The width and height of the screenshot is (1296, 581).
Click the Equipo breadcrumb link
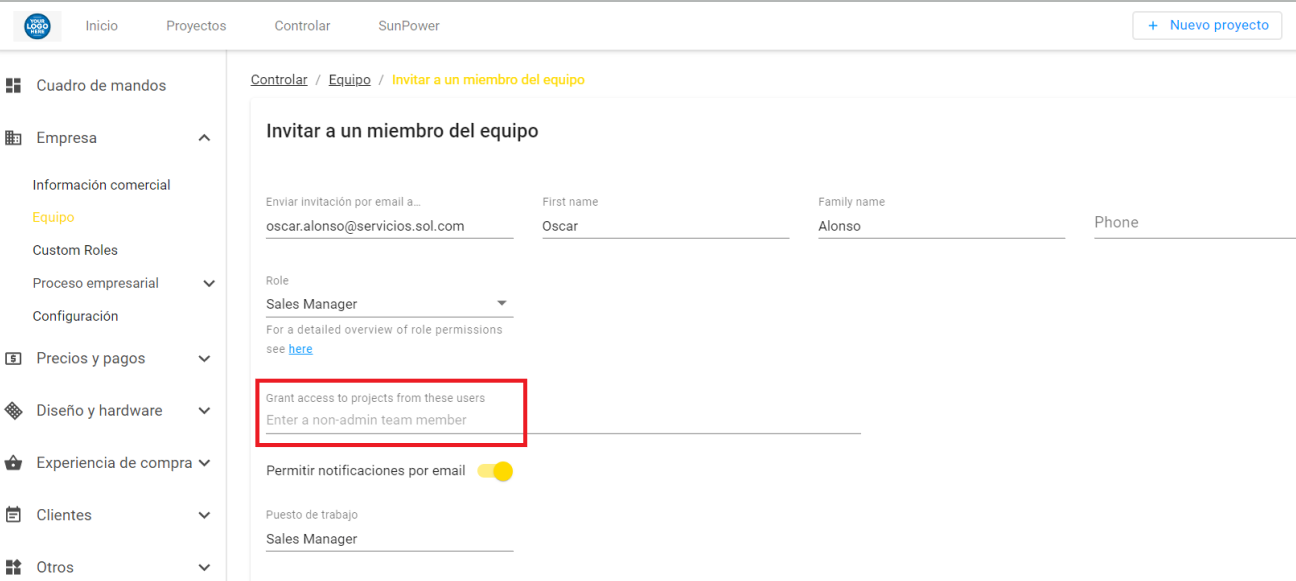(349, 80)
